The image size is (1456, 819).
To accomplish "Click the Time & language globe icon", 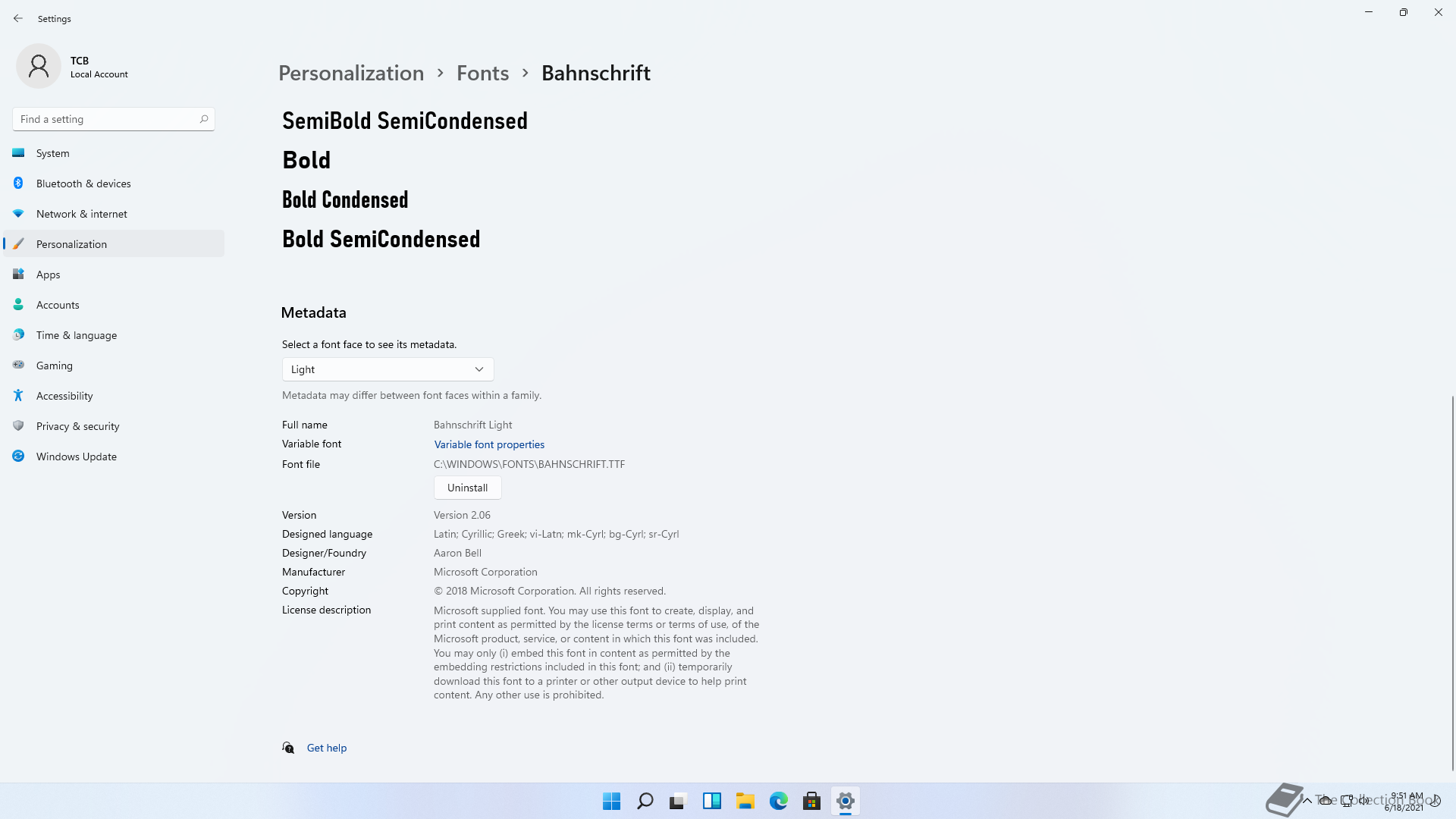I will click(x=18, y=334).
